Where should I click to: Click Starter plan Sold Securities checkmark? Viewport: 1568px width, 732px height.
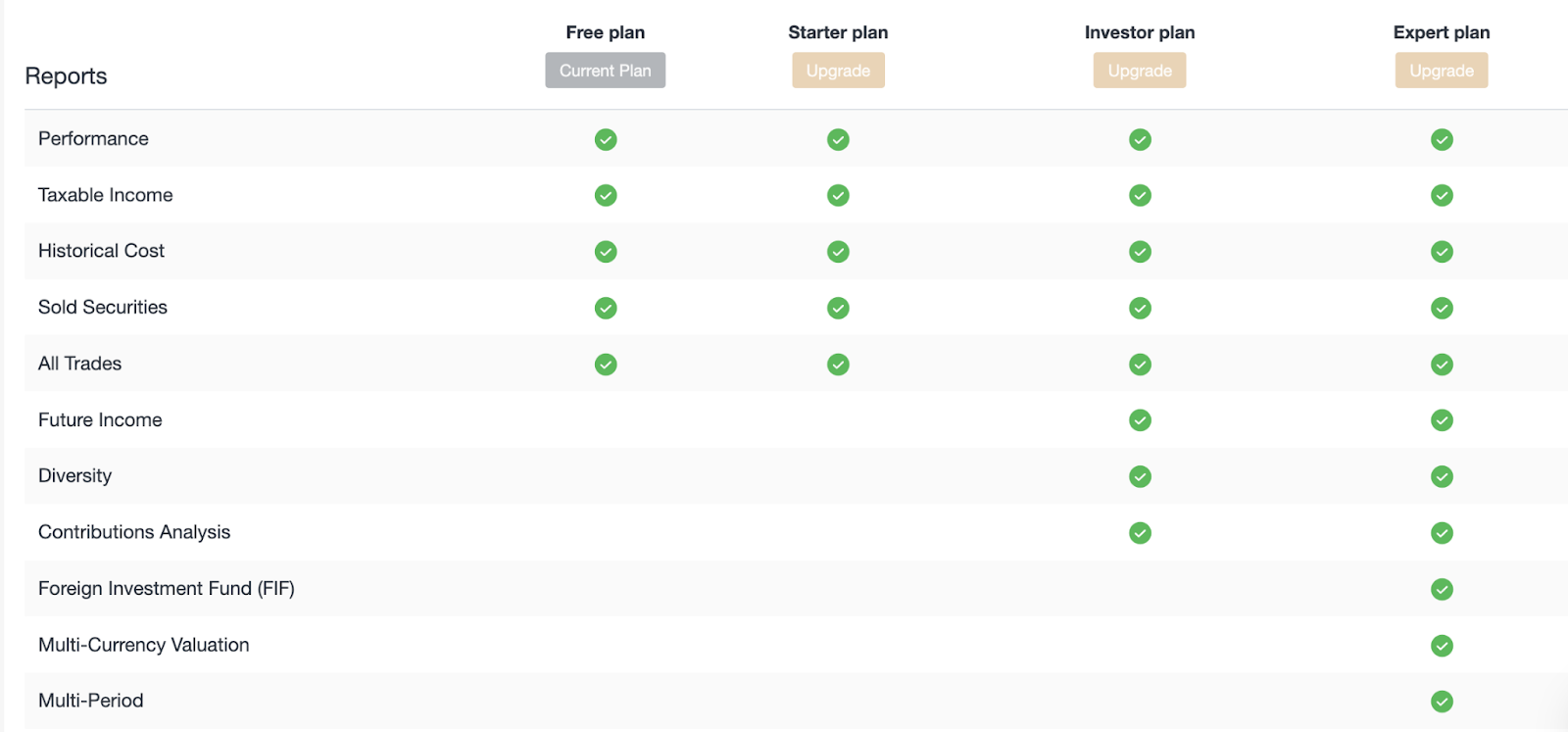coord(838,308)
